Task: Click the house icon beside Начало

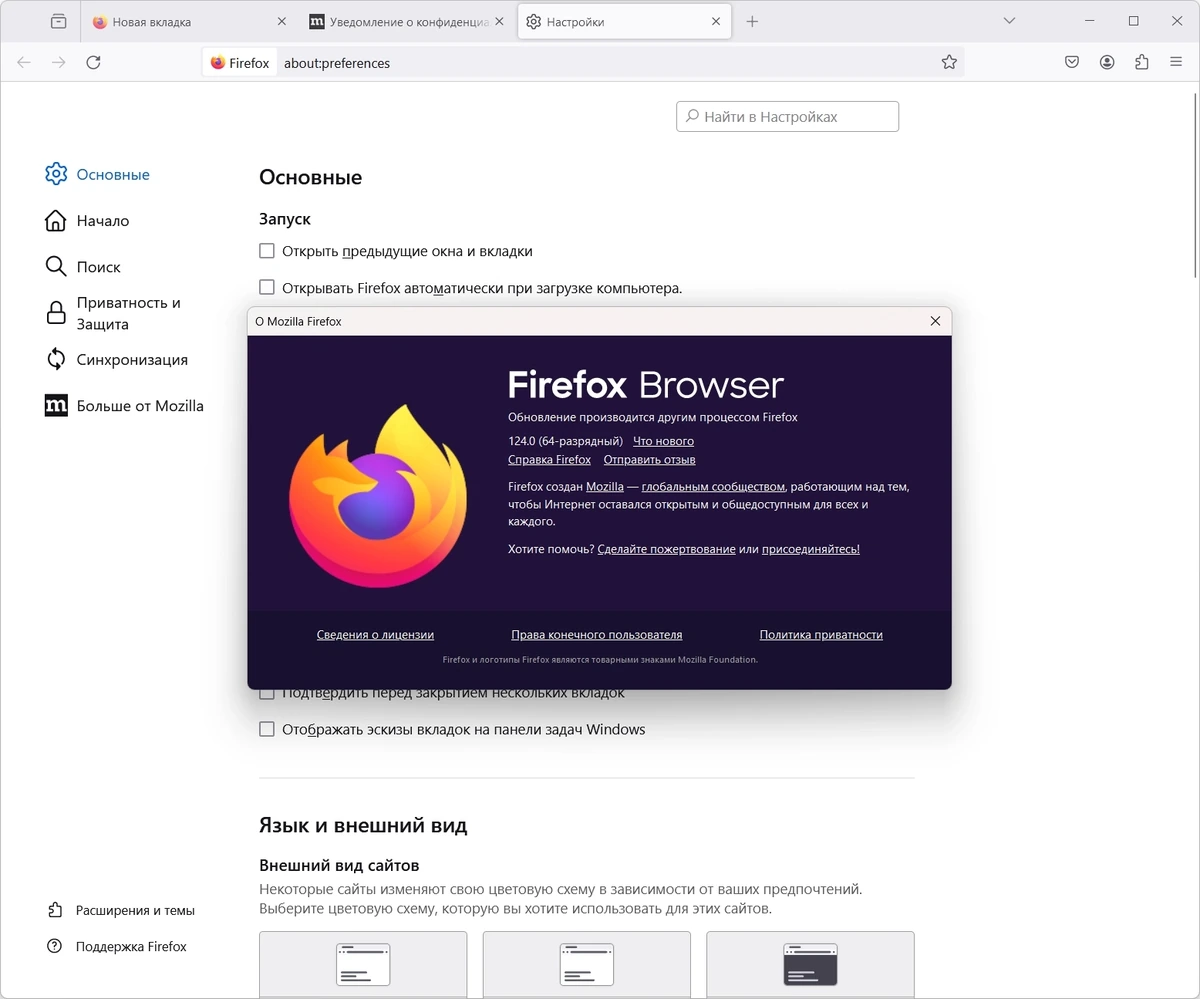Action: click(x=56, y=221)
